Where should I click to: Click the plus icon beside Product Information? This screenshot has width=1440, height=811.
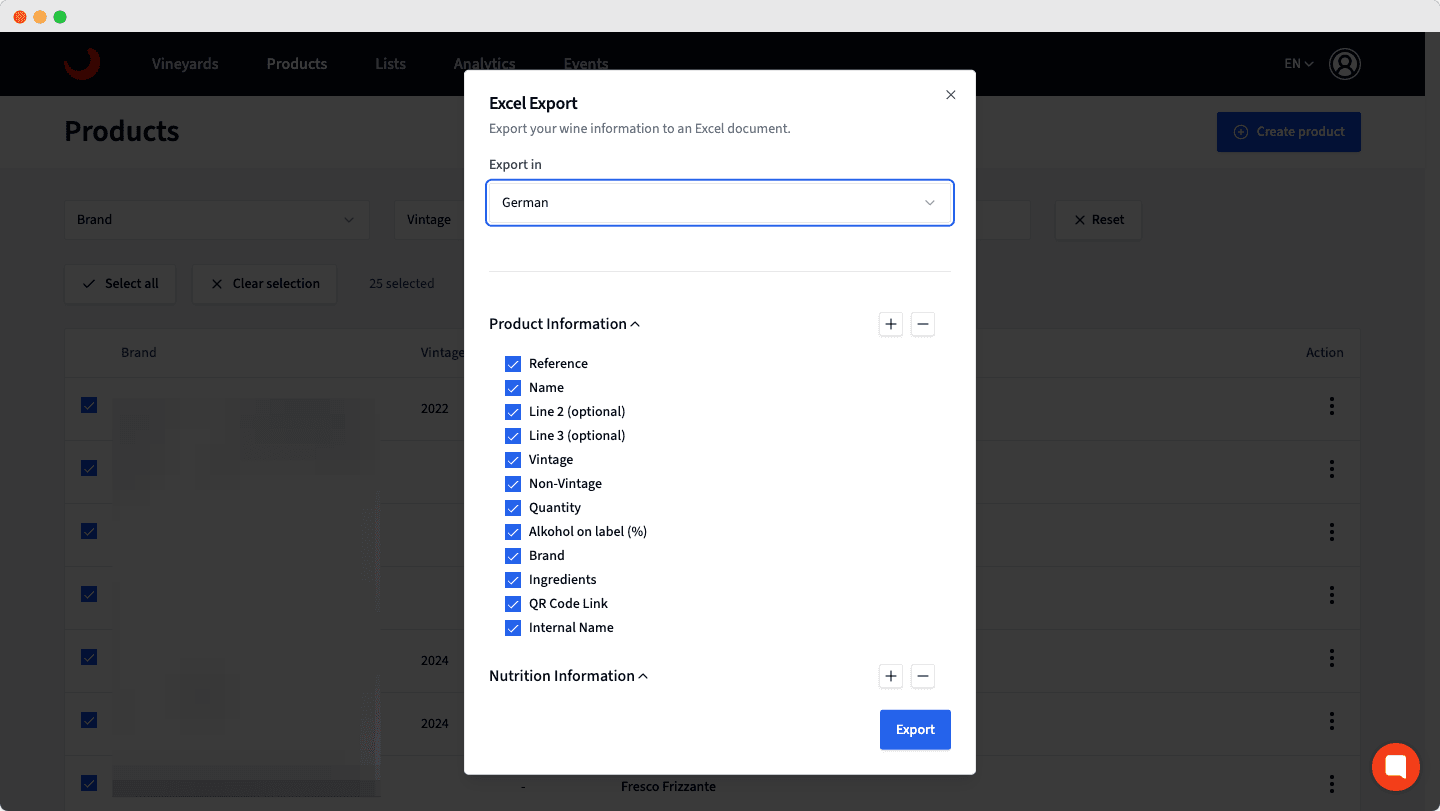(890, 324)
